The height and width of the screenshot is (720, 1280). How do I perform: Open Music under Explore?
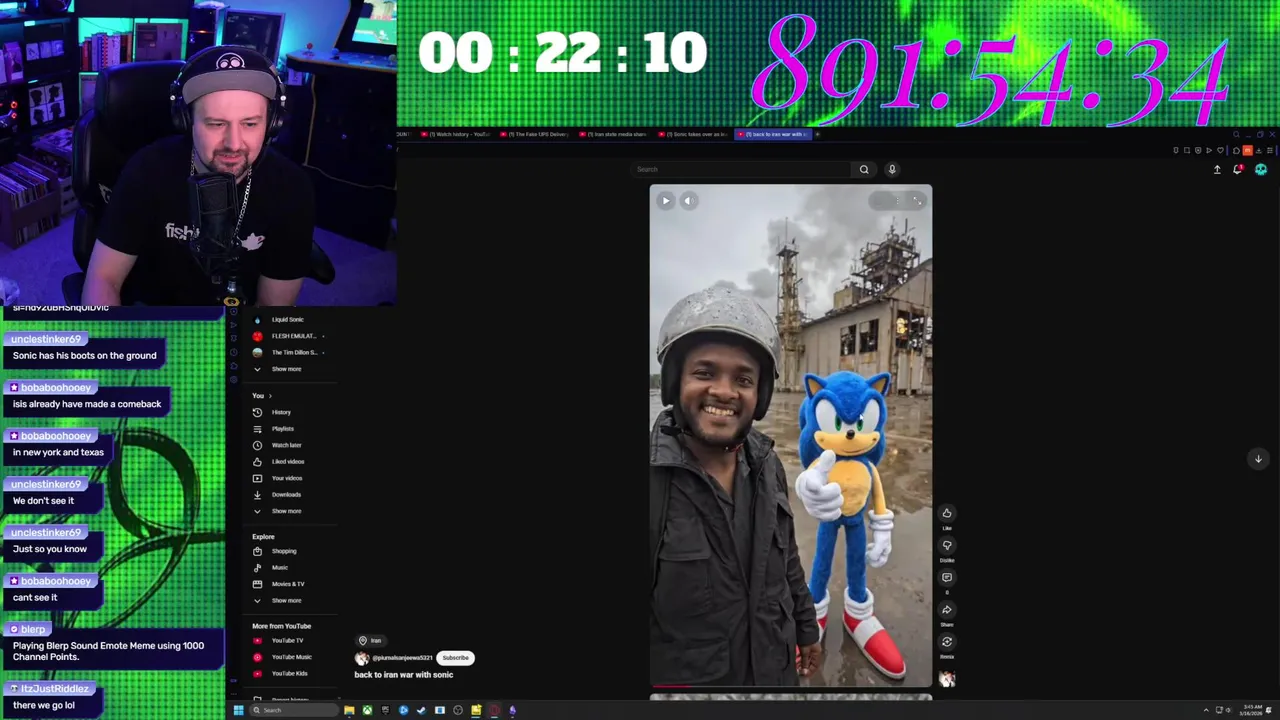280,568
